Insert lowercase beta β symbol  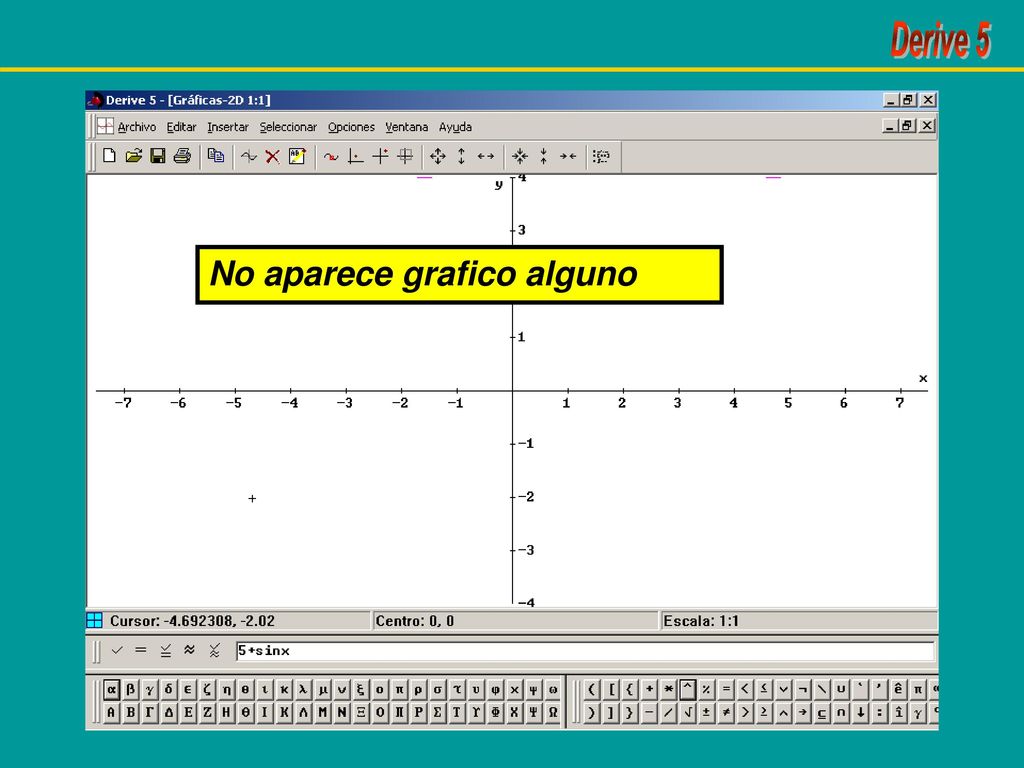[x=131, y=689]
